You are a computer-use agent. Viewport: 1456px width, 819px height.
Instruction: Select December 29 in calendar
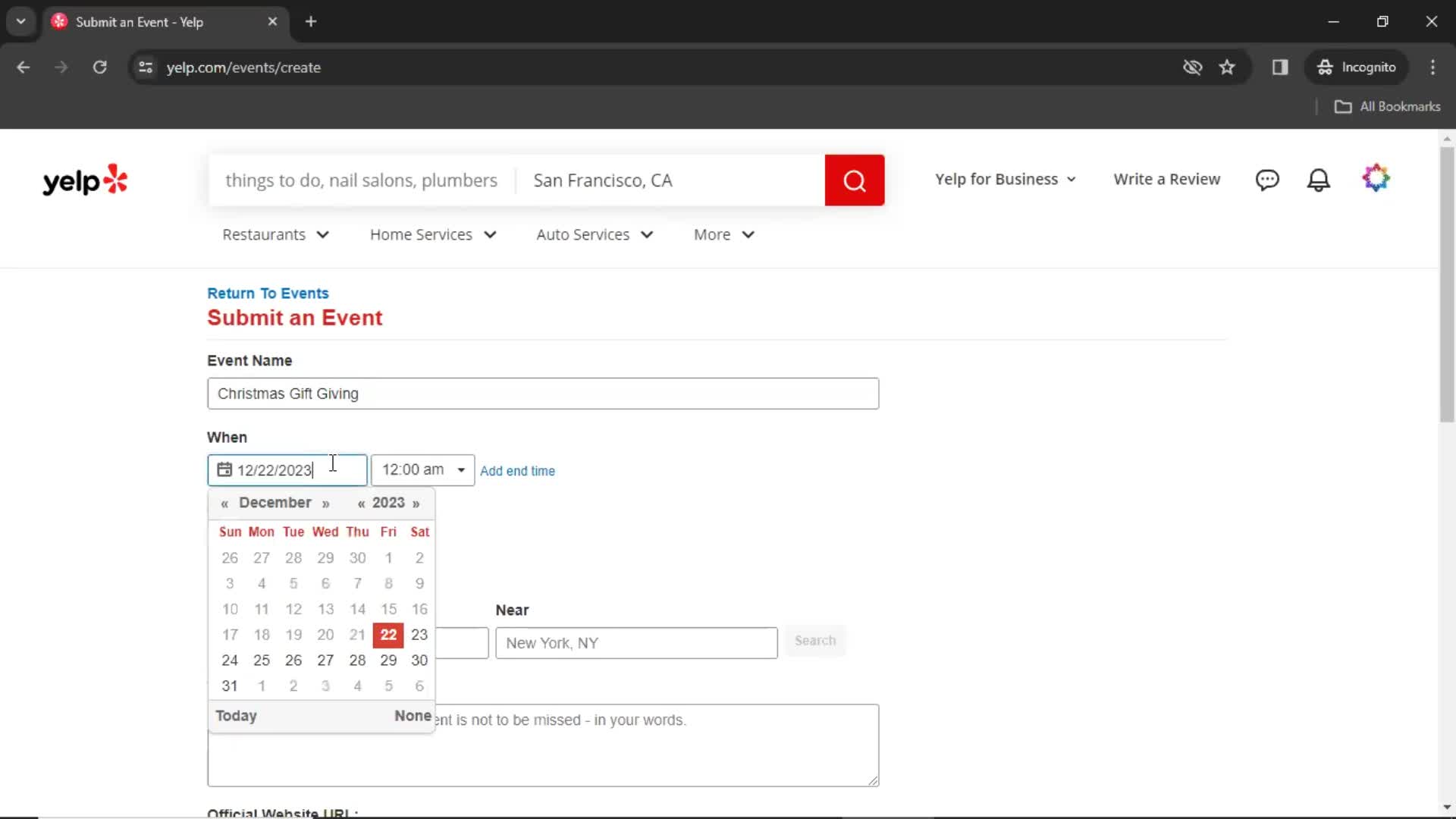[x=388, y=661]
